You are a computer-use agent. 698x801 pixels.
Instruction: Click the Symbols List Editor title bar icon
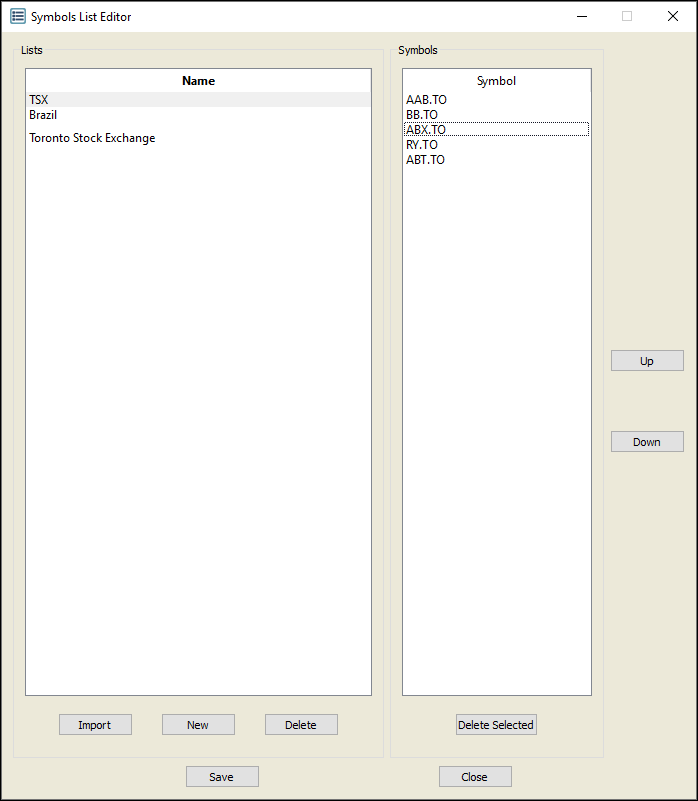17,16
